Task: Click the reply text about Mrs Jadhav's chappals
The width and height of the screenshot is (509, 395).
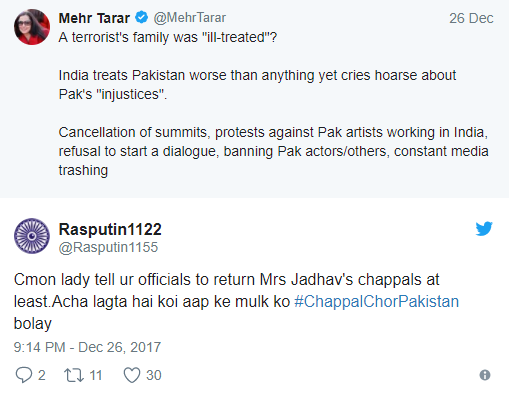Action: pos(236,301)
